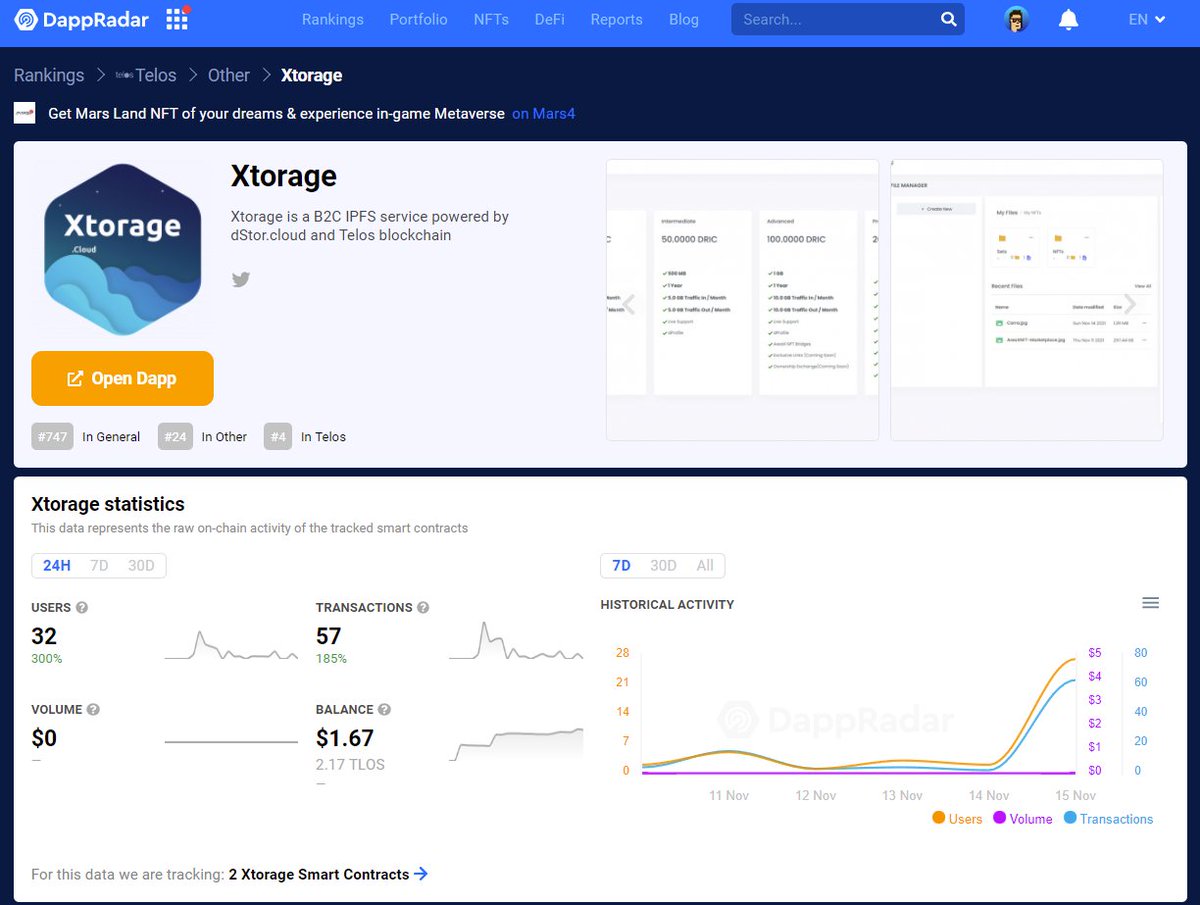The image size is (1200, 905).
Task: Select All historical activity range
Action: (705, 566)
